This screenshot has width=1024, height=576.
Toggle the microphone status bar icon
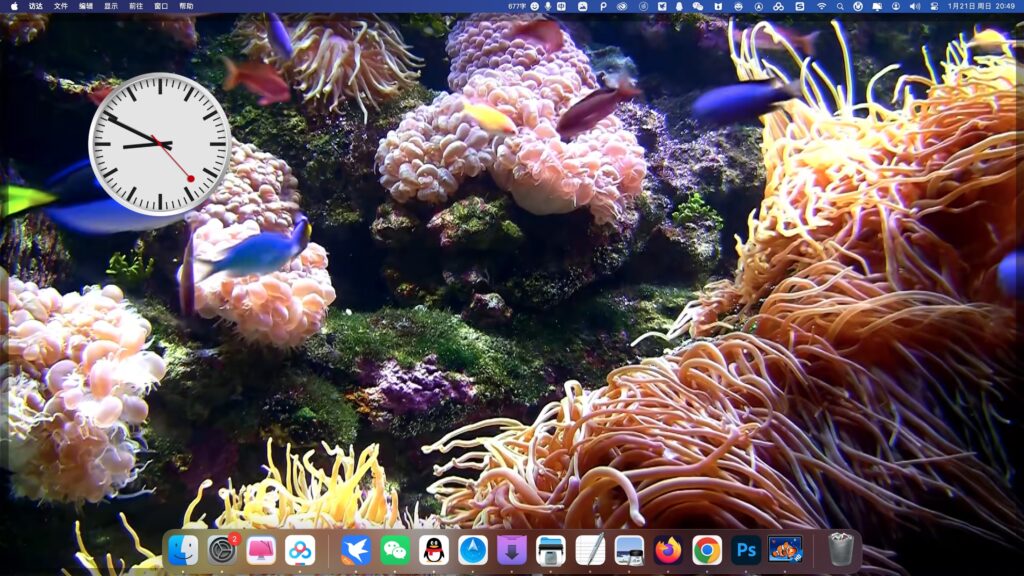click(x=548, y=8)
